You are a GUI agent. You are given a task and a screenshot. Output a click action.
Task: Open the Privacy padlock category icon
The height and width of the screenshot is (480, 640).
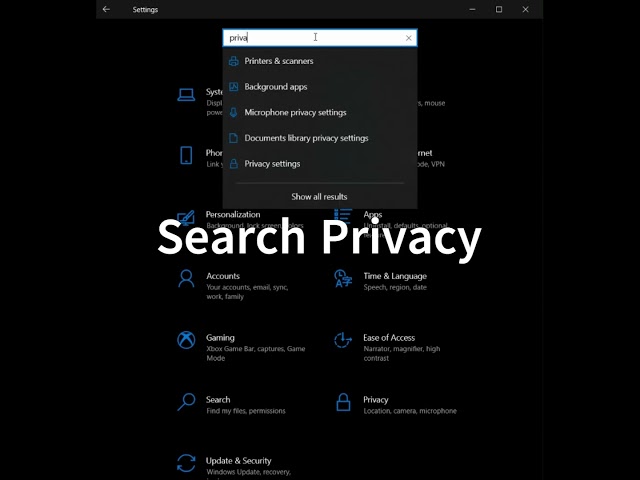coord(343,402)
